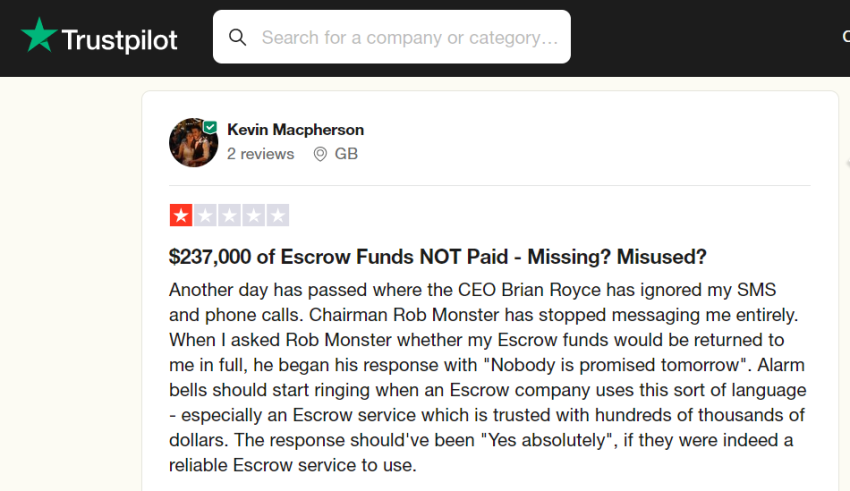Click the cut-off header item at top right
Screen dimensions: 850x491
click(845, 37)
